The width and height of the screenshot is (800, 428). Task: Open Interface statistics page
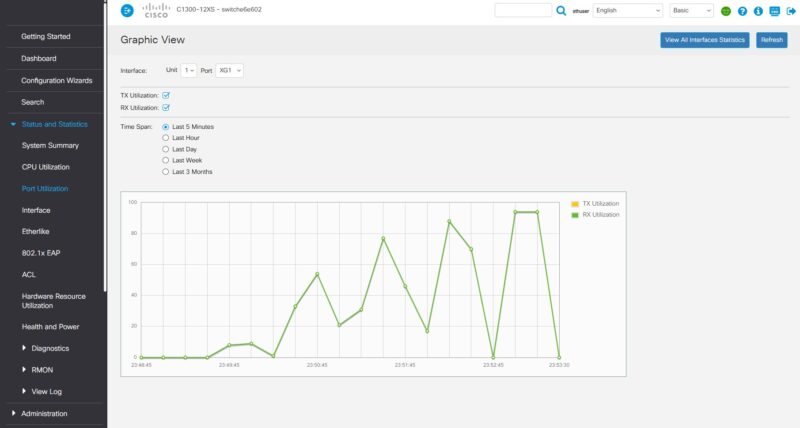tap(36, 210)
